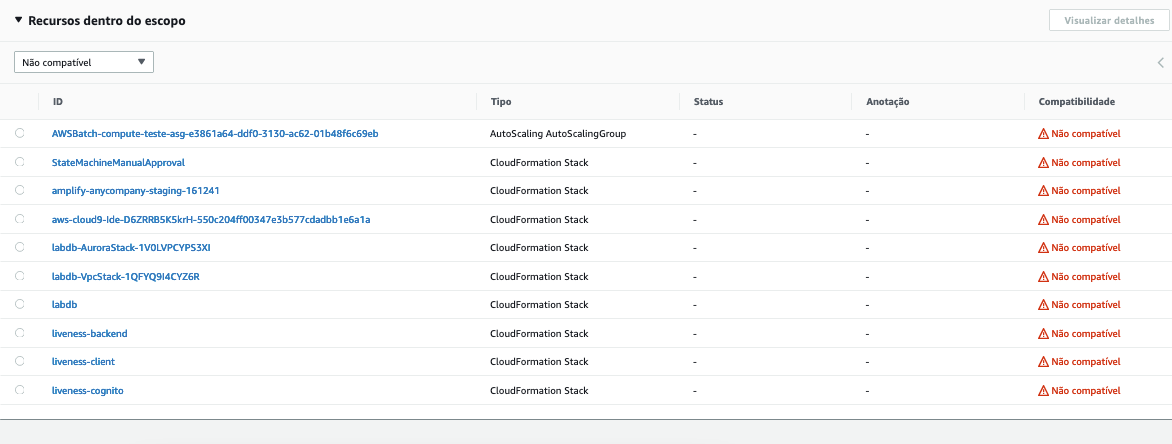Click the Tipo column header
This screenshot has height=444, width=1172.
[501, 101]
